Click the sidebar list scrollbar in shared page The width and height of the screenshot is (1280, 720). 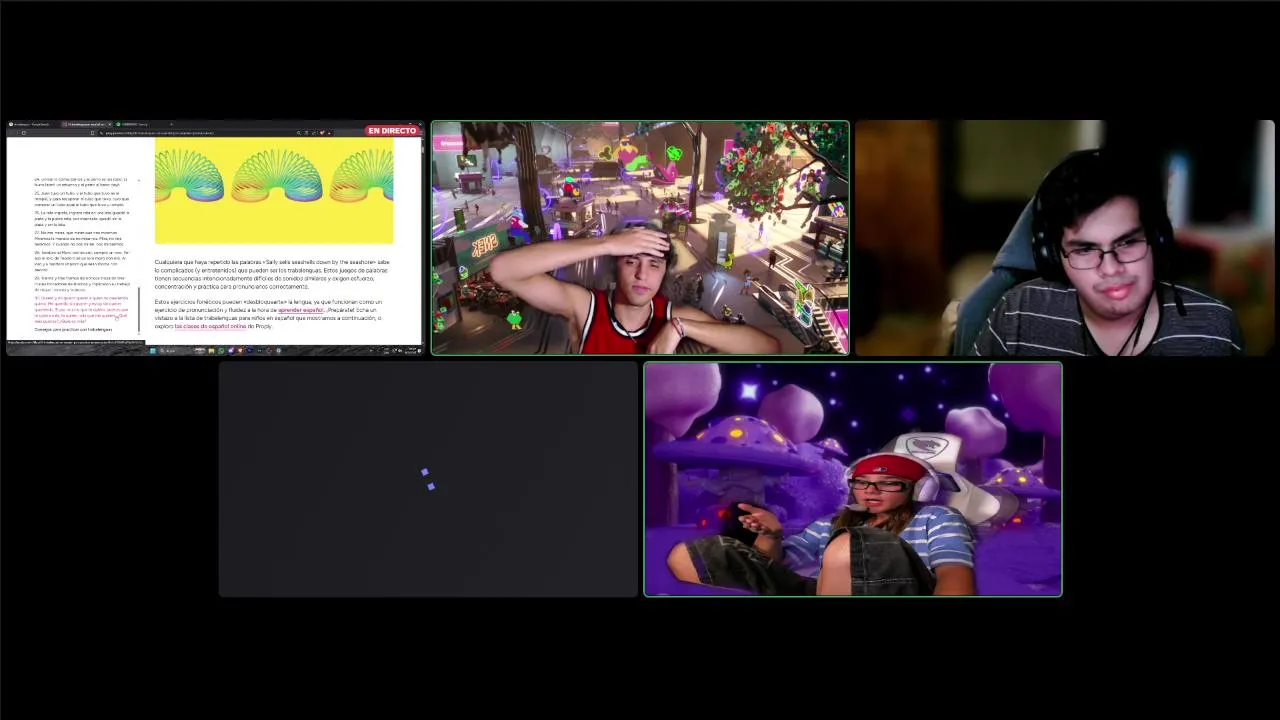139,310
